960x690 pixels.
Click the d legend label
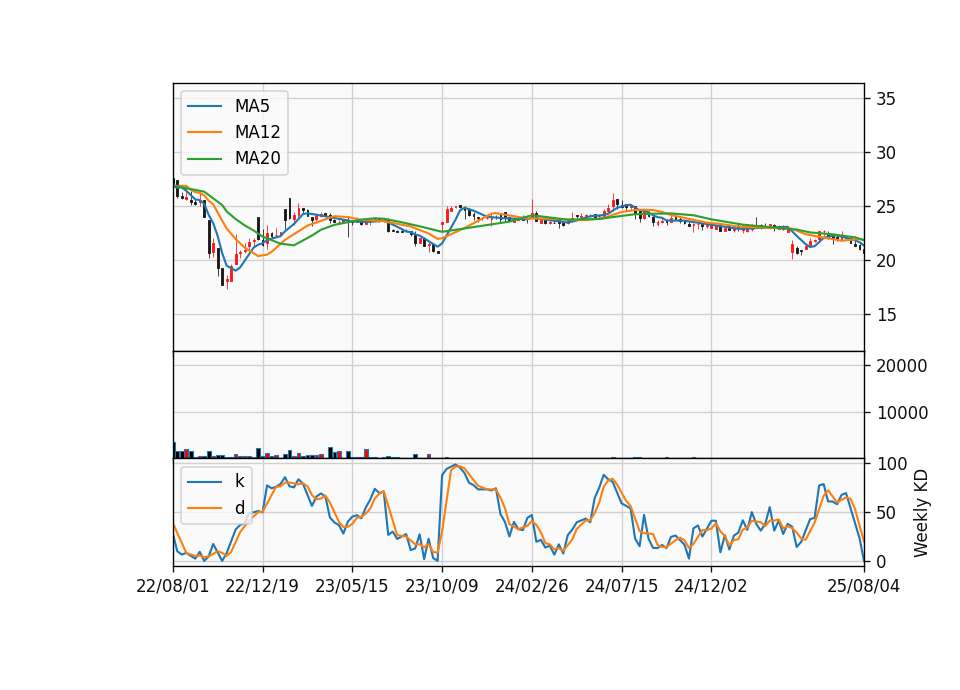(239, 508)
